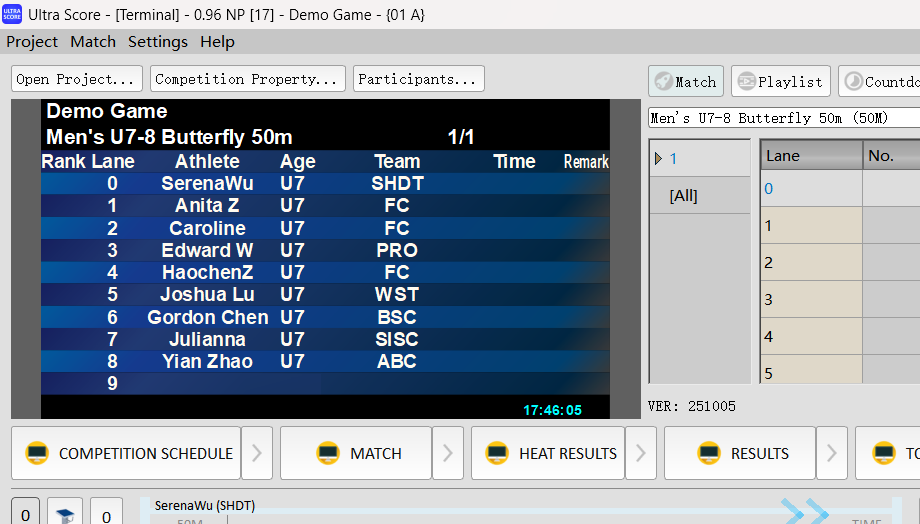Open the Settings menu
The image size is (920, 524).
click(157, 41)
